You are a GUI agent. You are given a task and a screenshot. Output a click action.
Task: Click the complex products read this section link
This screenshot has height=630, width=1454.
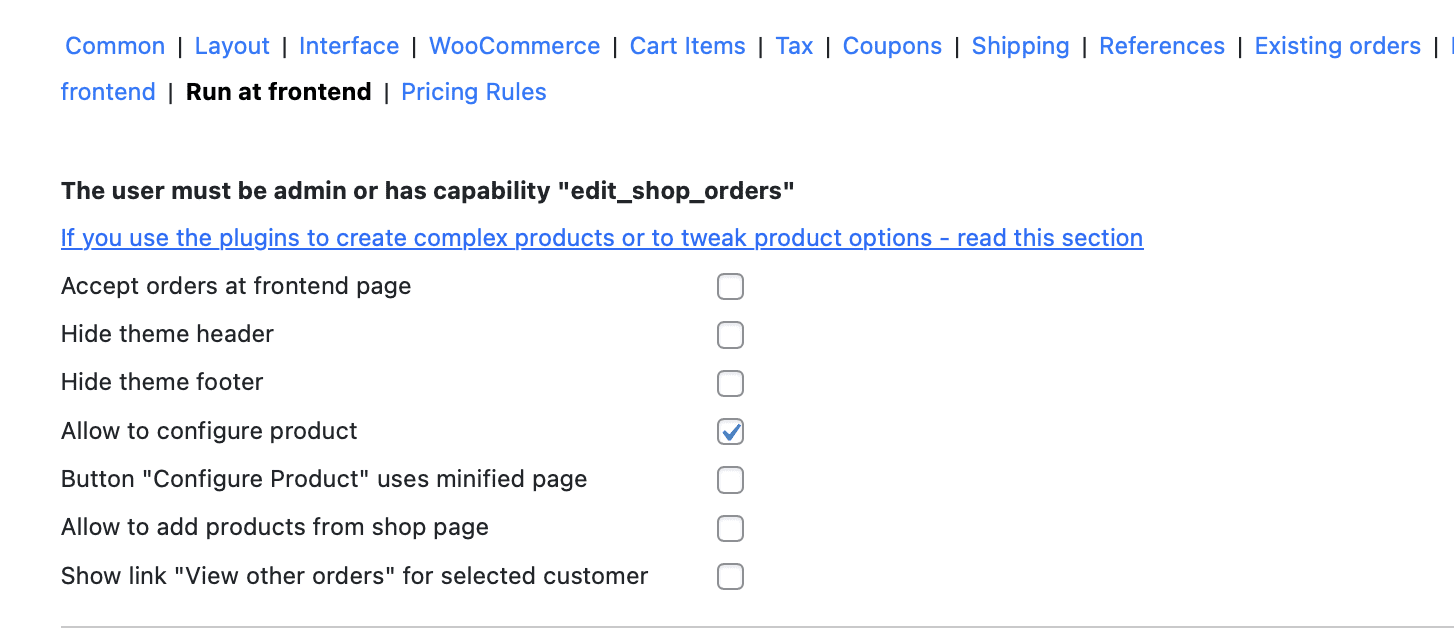click(x=601, y=238)
